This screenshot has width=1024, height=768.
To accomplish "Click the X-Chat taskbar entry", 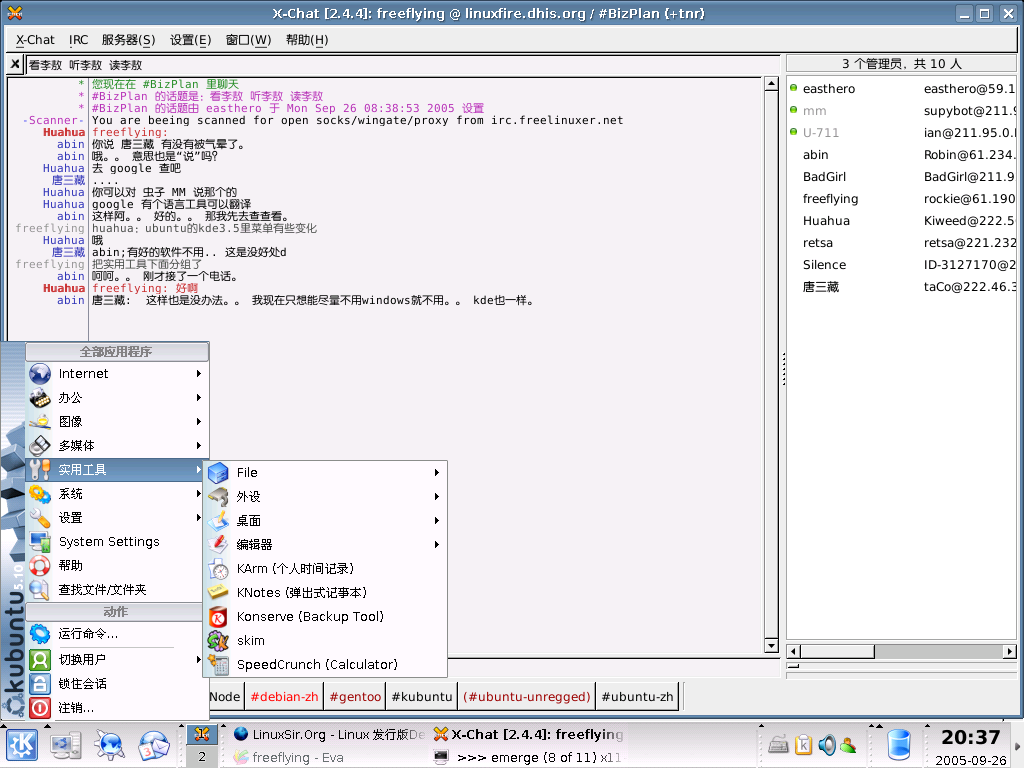I will pyautogui.click(x=529, y=735).
